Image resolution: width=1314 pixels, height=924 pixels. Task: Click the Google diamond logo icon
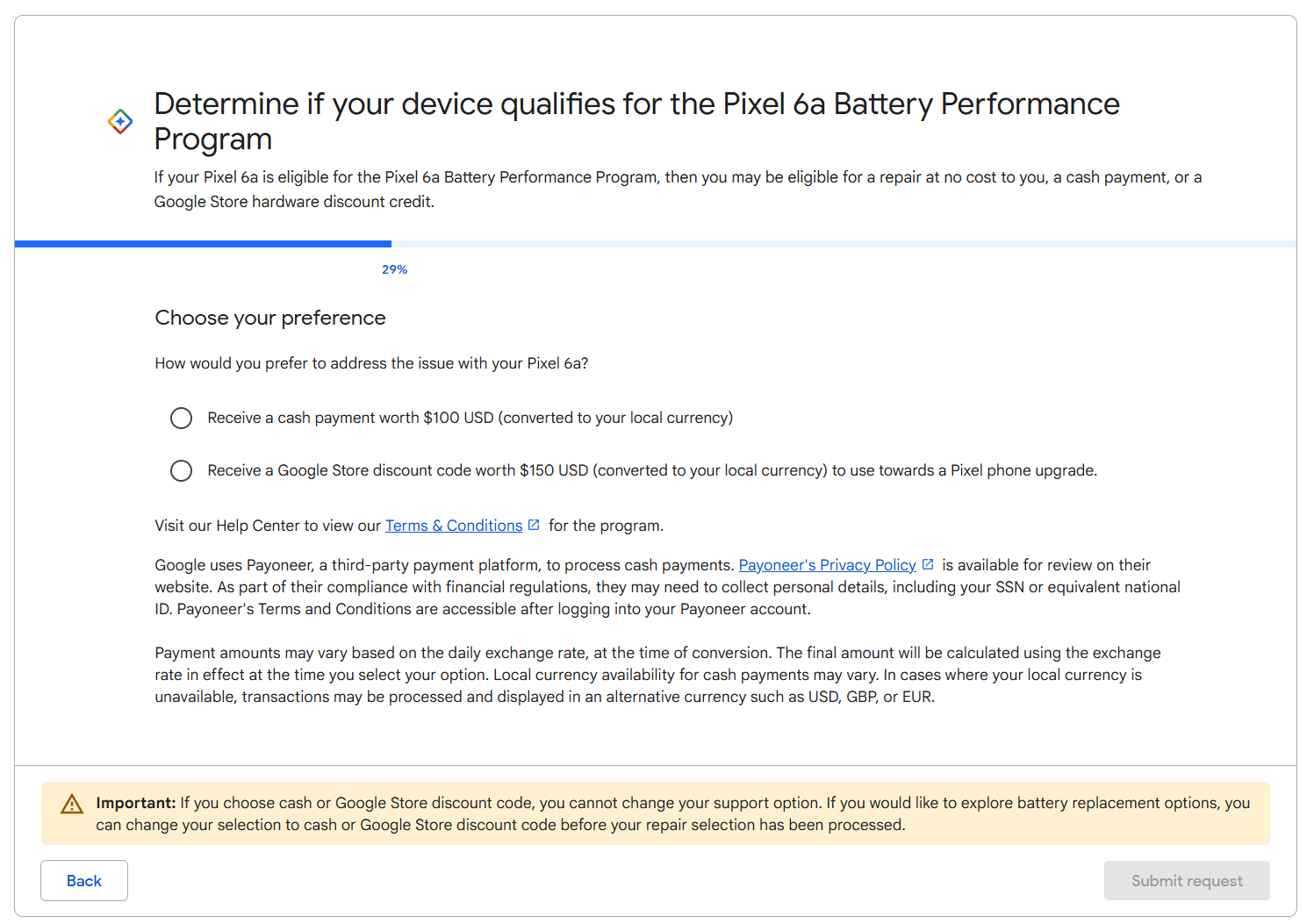tap(120, 121)
